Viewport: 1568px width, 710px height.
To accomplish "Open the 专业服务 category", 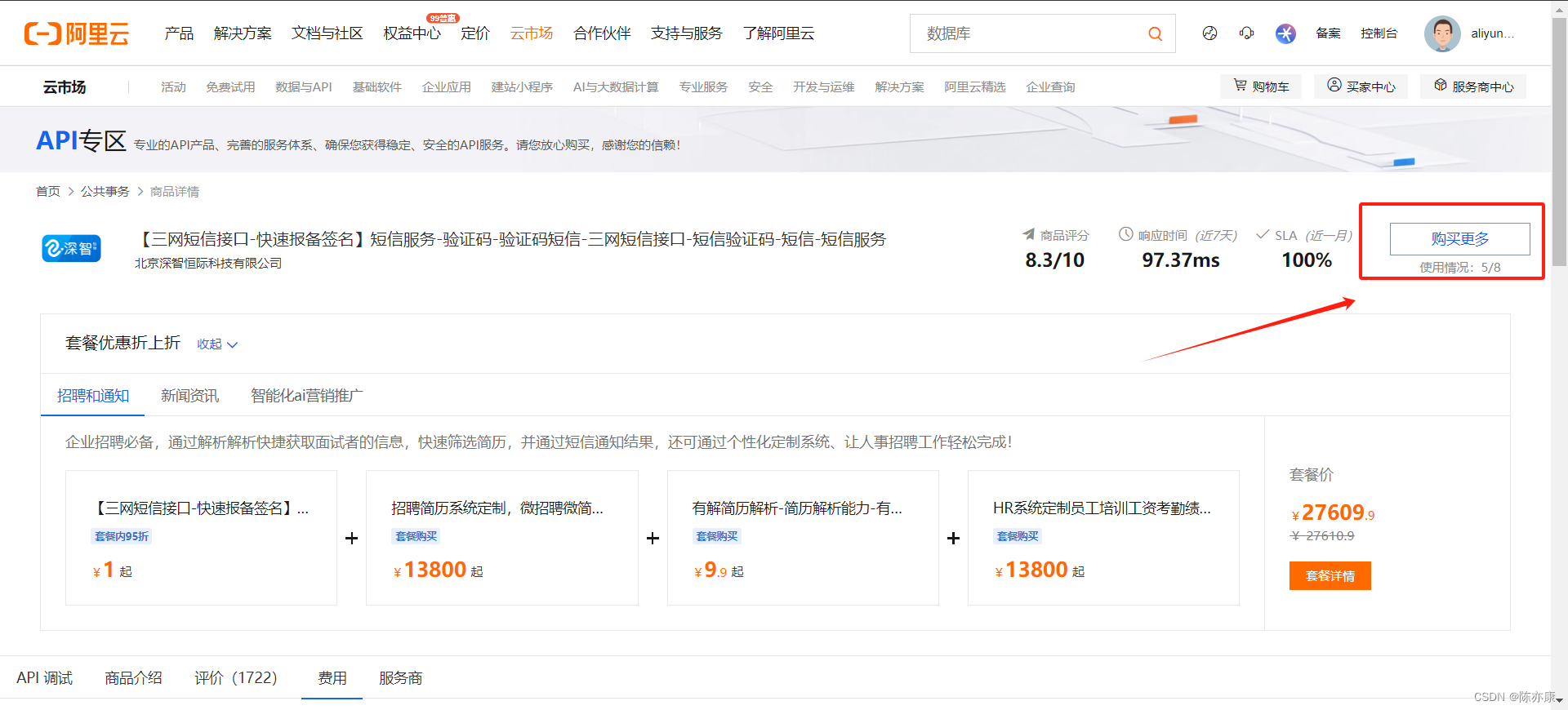I will click(x=703, y=87).
